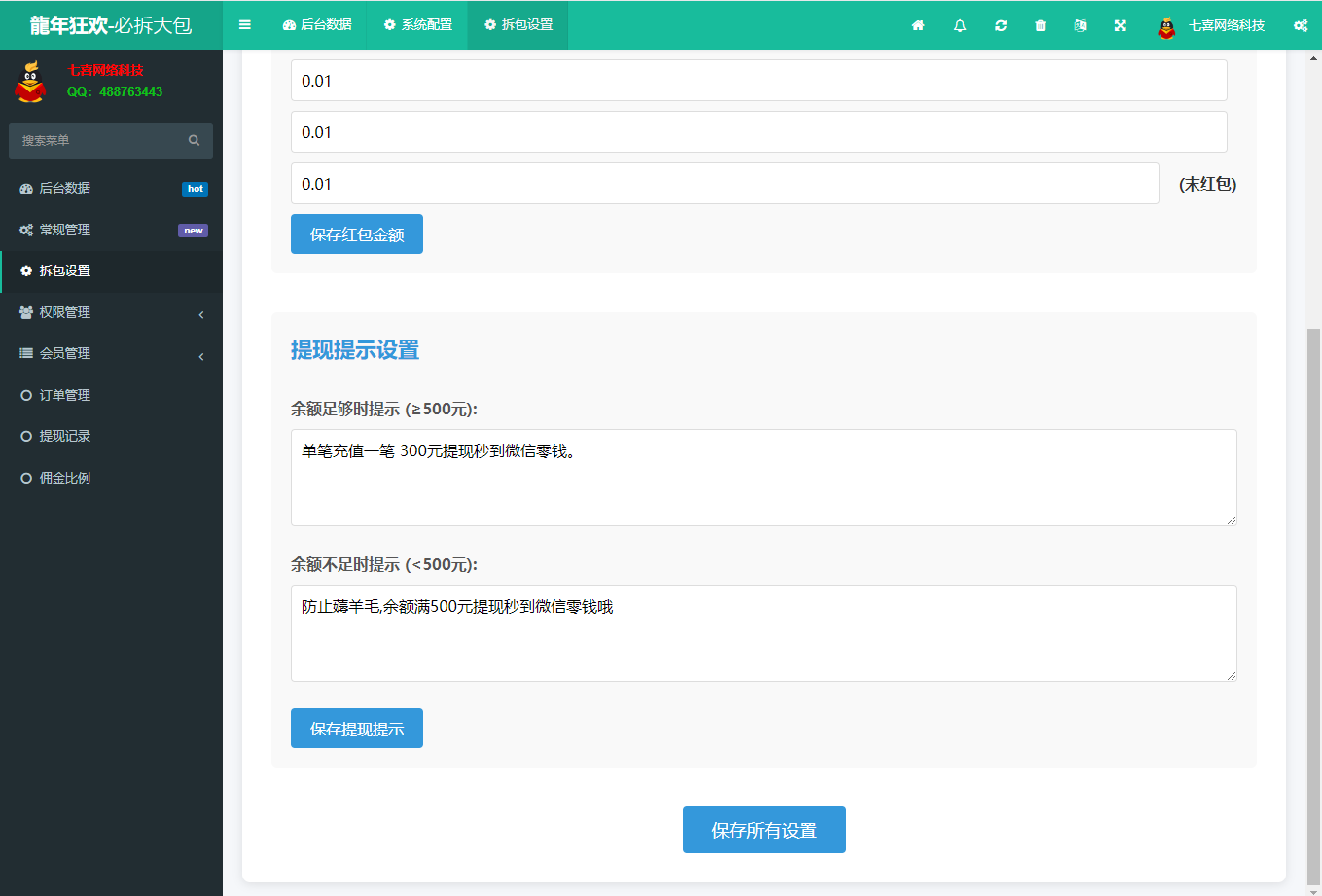1322x896 pixels.
Task: Click the lock-screen icon in the navbar
Action: click(x=1080, y=25)
